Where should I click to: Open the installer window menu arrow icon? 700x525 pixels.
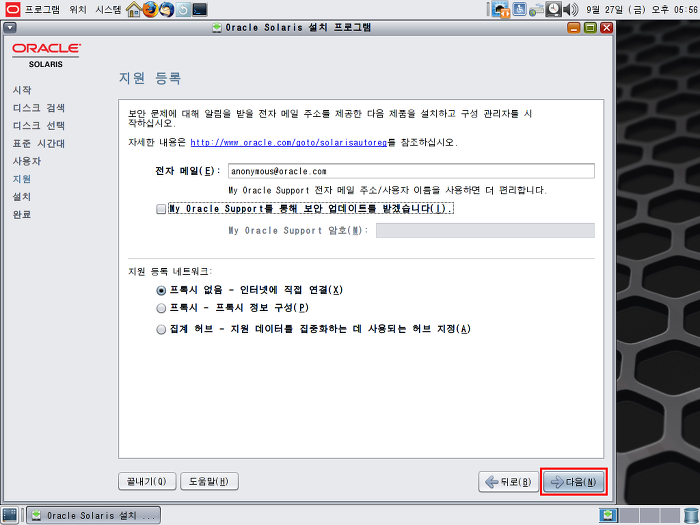pos(10,28)
